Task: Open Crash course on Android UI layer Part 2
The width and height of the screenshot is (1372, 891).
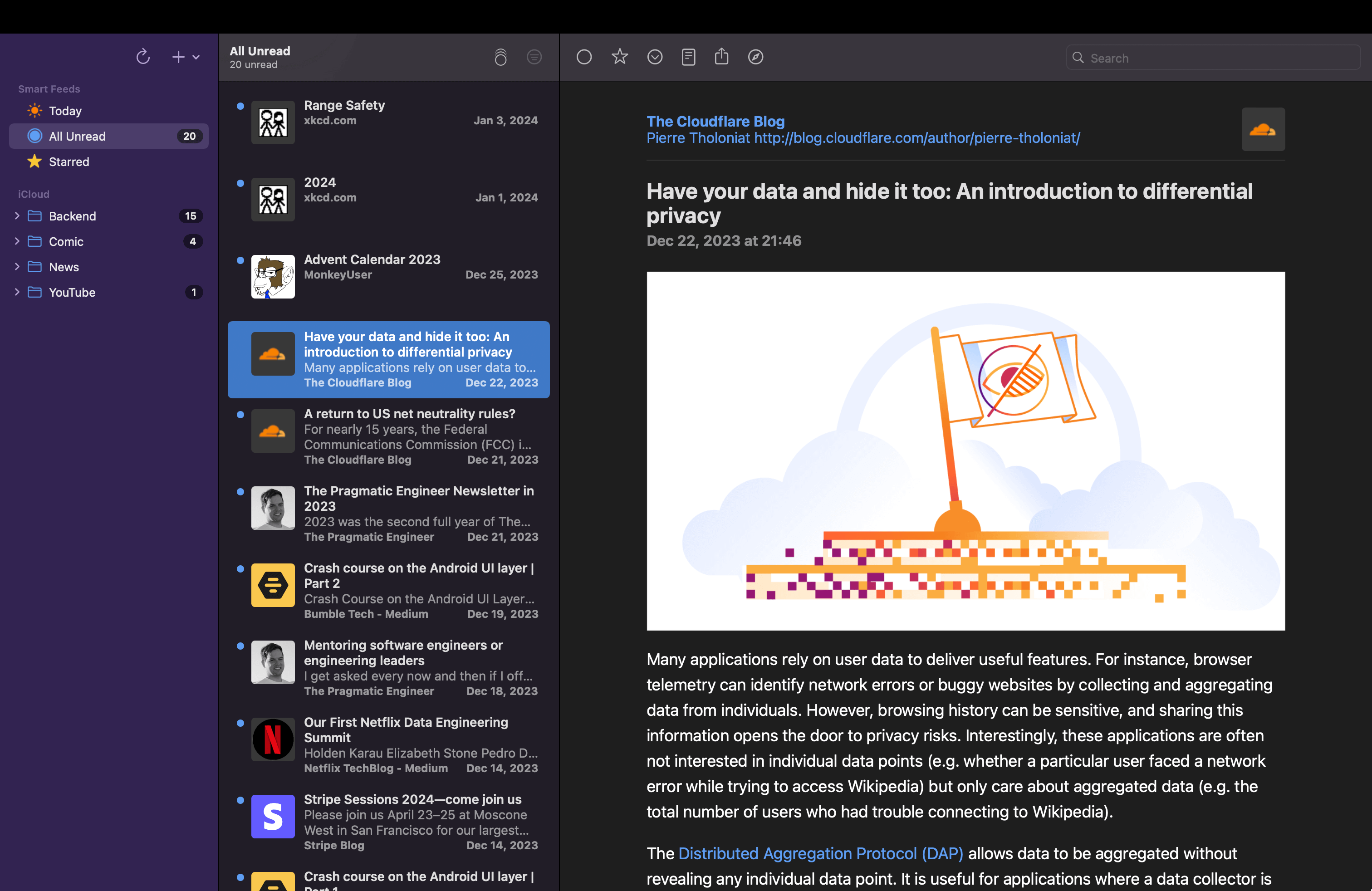Action: tap(388, 591)
